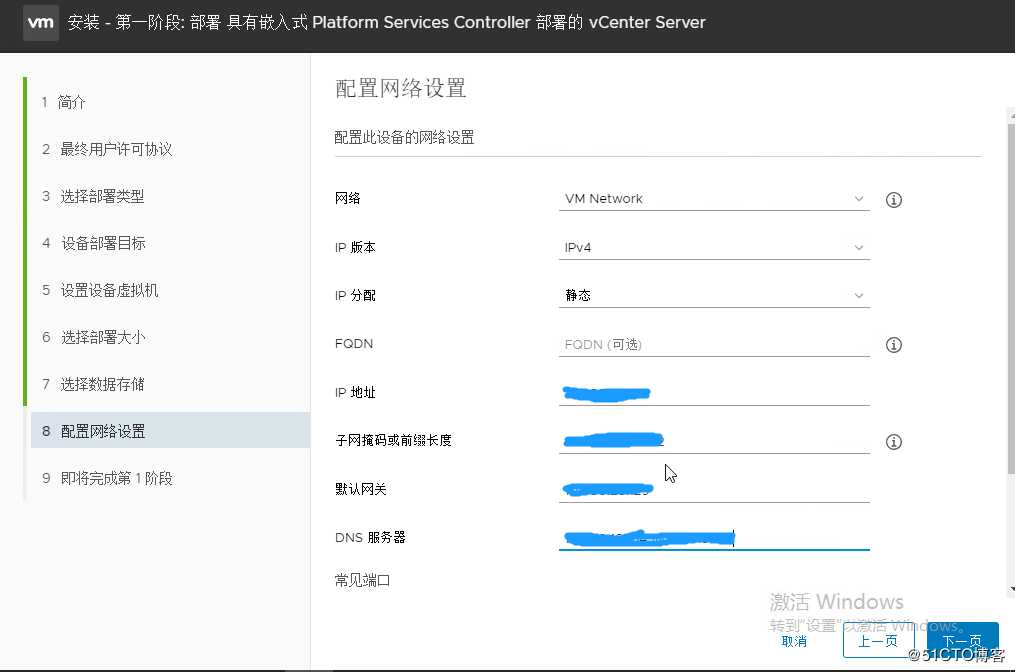Show info for the Network field
This screenshot has height=672, width=1015.
(893, 199)
